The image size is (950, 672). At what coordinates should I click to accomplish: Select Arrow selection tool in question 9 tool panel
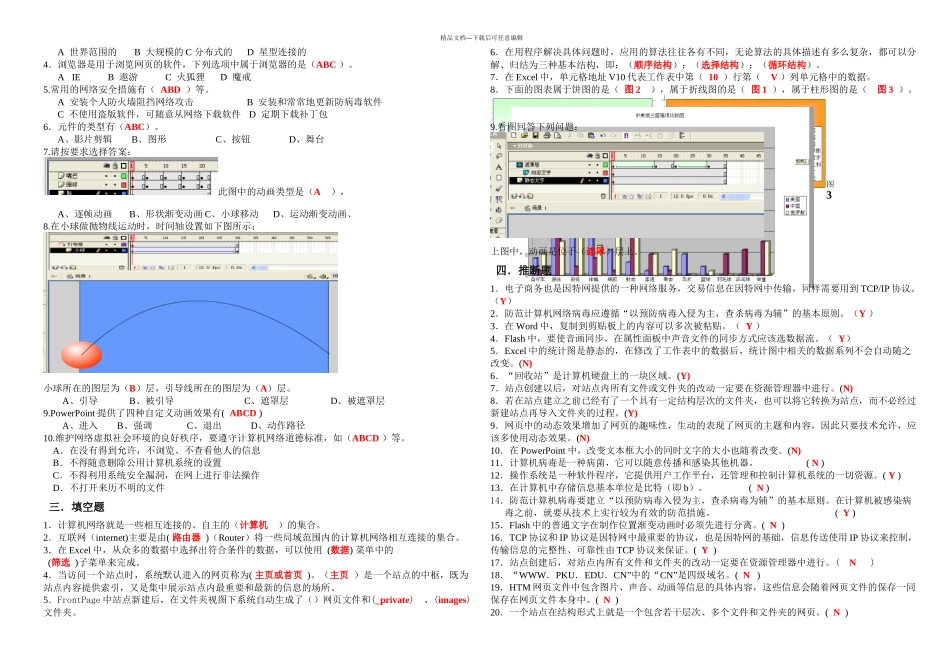tap(499, 146)
